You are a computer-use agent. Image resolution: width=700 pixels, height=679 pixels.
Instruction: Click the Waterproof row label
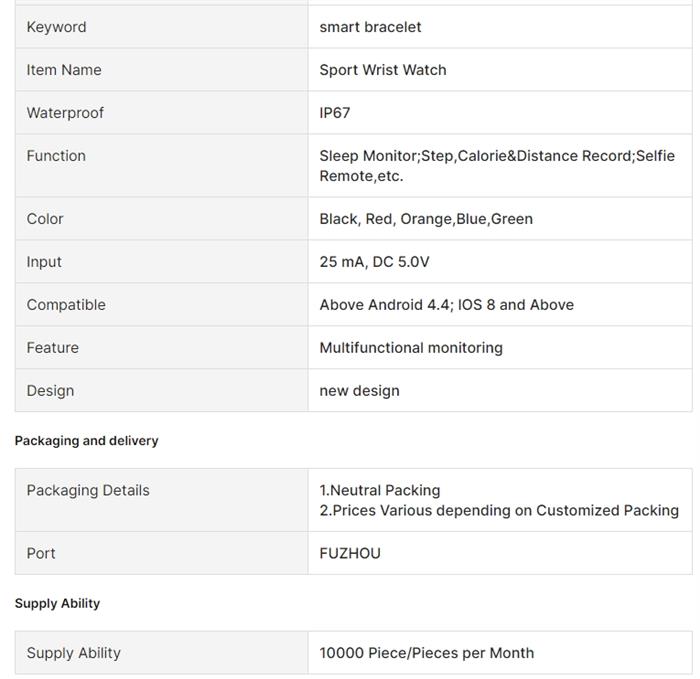pyautogui.click(x=65, y=113)
